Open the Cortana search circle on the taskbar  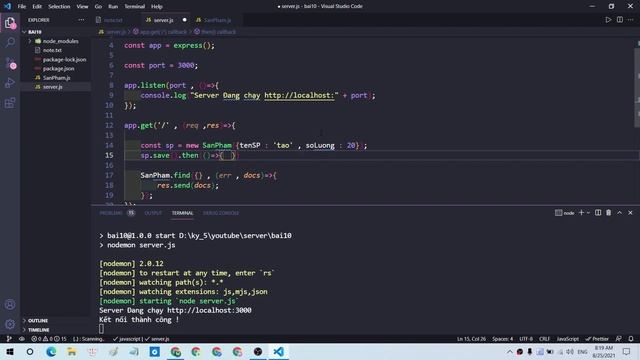pos(30,351)
